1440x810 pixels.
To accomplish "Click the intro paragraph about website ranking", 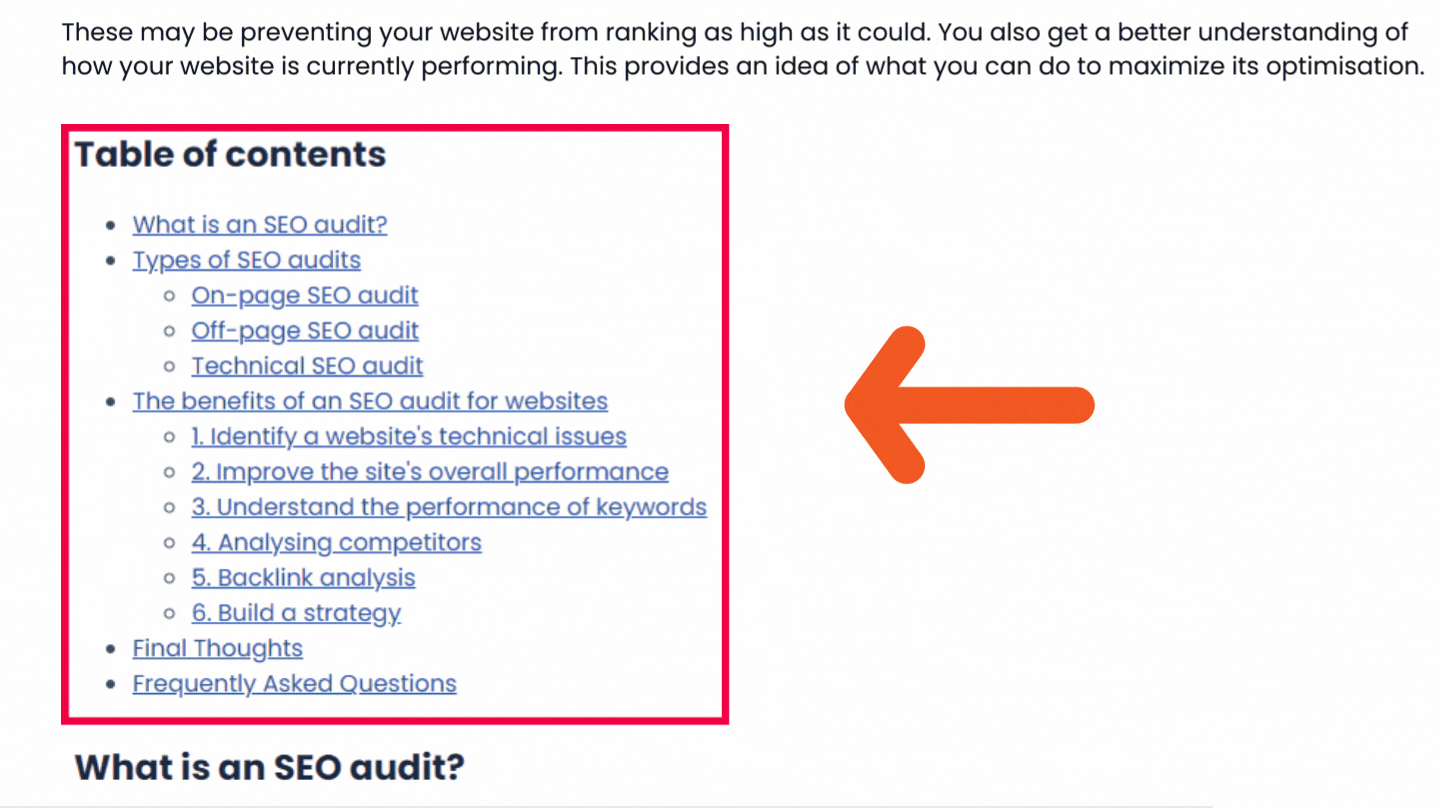I will click(x=742, y=50).
